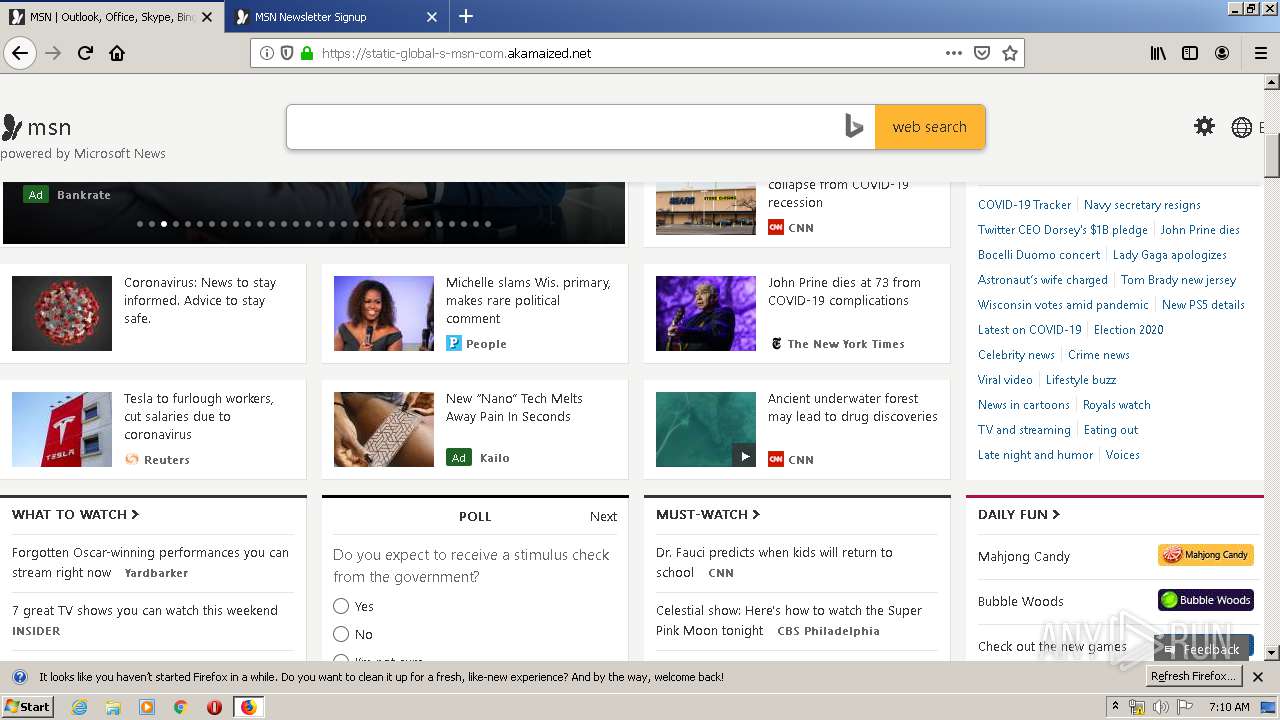The image size is (1280, 720).
Task: Read Dr. Fauci predicts school return story
Action: coord(774,562)
